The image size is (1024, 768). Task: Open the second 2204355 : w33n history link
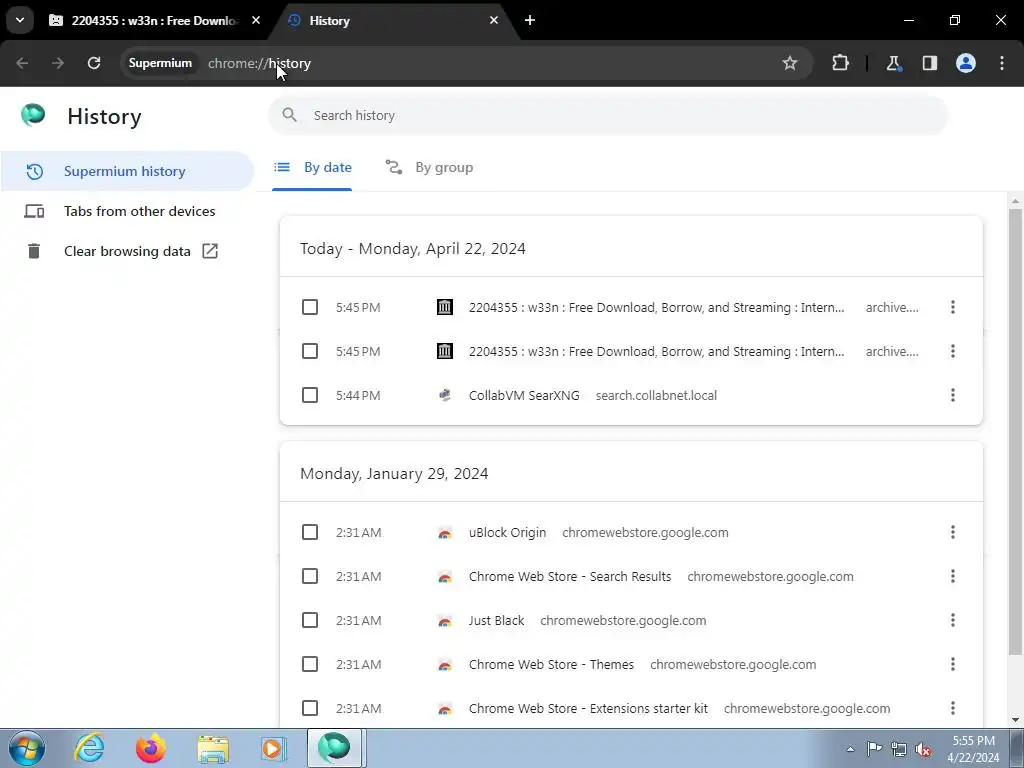pos(656,351)
